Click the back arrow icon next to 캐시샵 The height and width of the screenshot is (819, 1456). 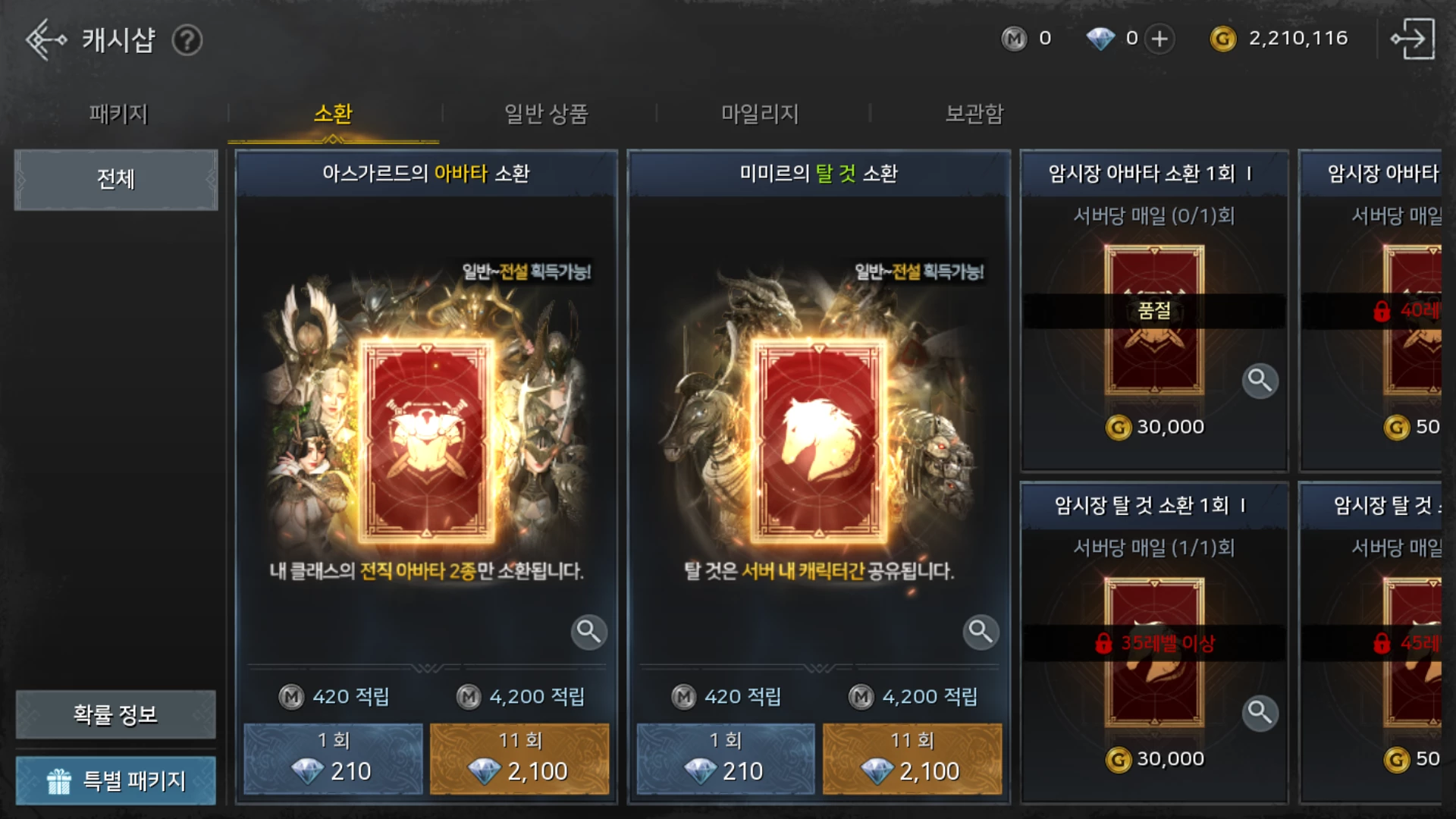(46, 39)
